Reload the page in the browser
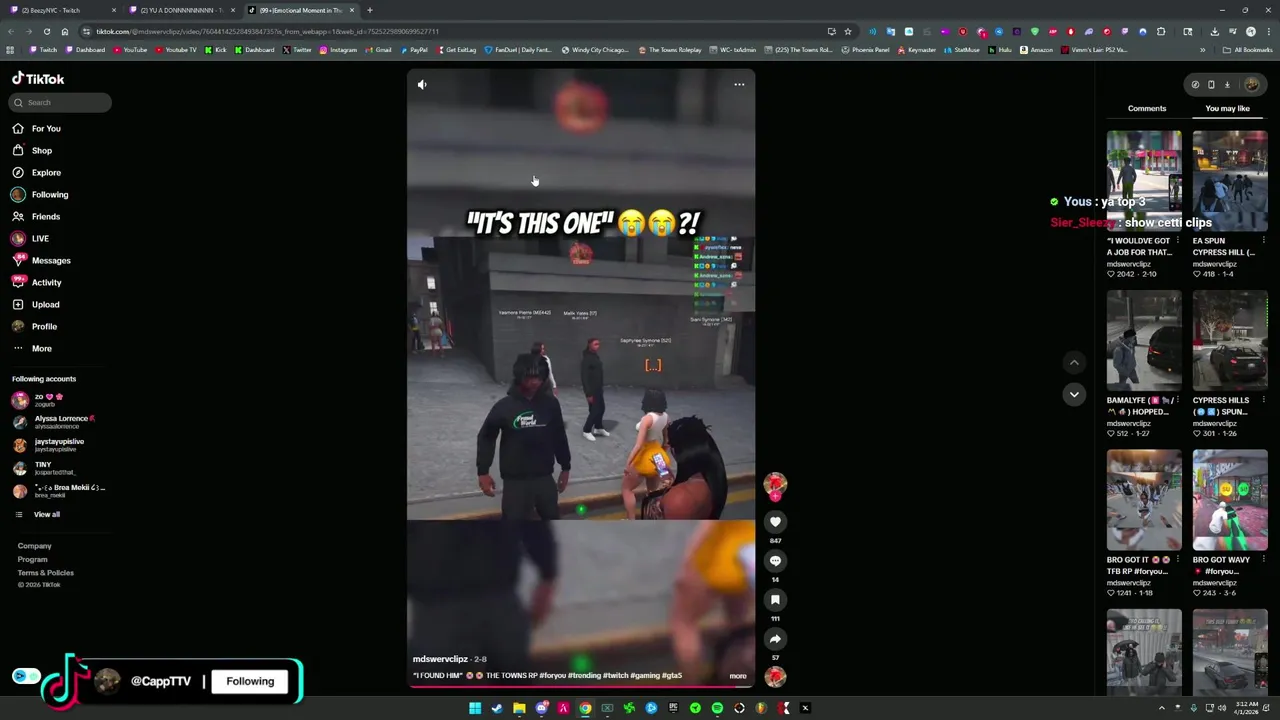Viewport: 1280px width, 720px height. coord(47,32)
